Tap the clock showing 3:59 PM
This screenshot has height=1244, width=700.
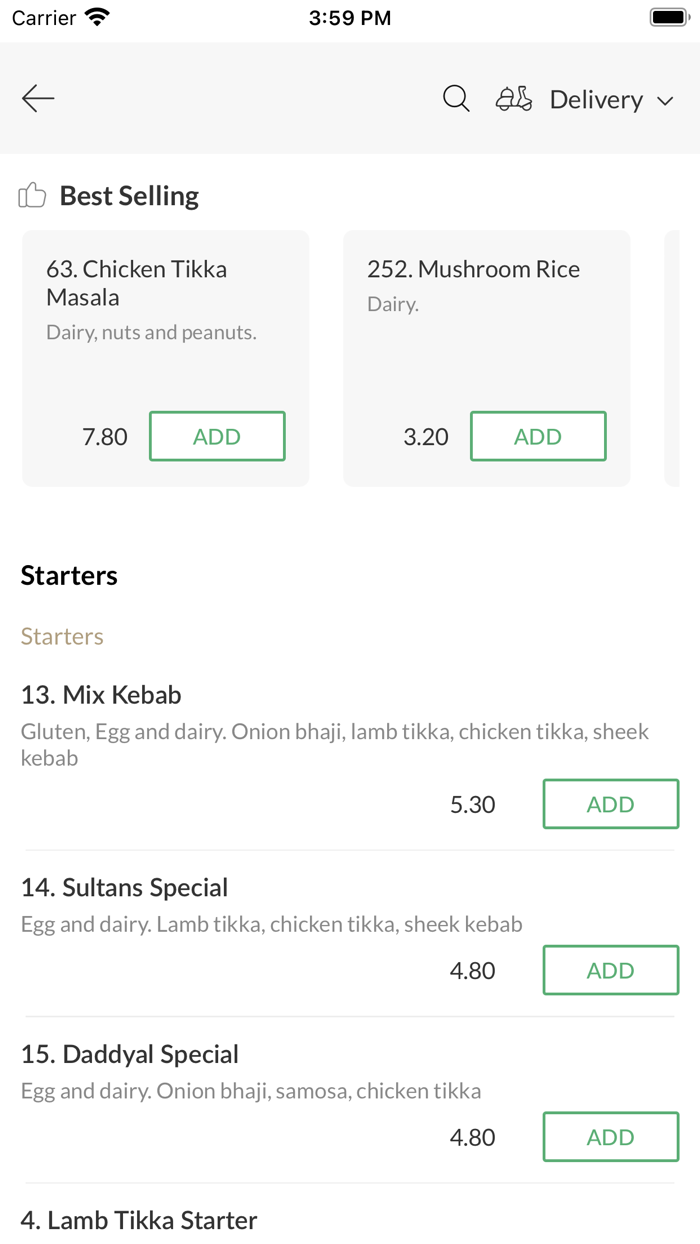tap(350, 16)
